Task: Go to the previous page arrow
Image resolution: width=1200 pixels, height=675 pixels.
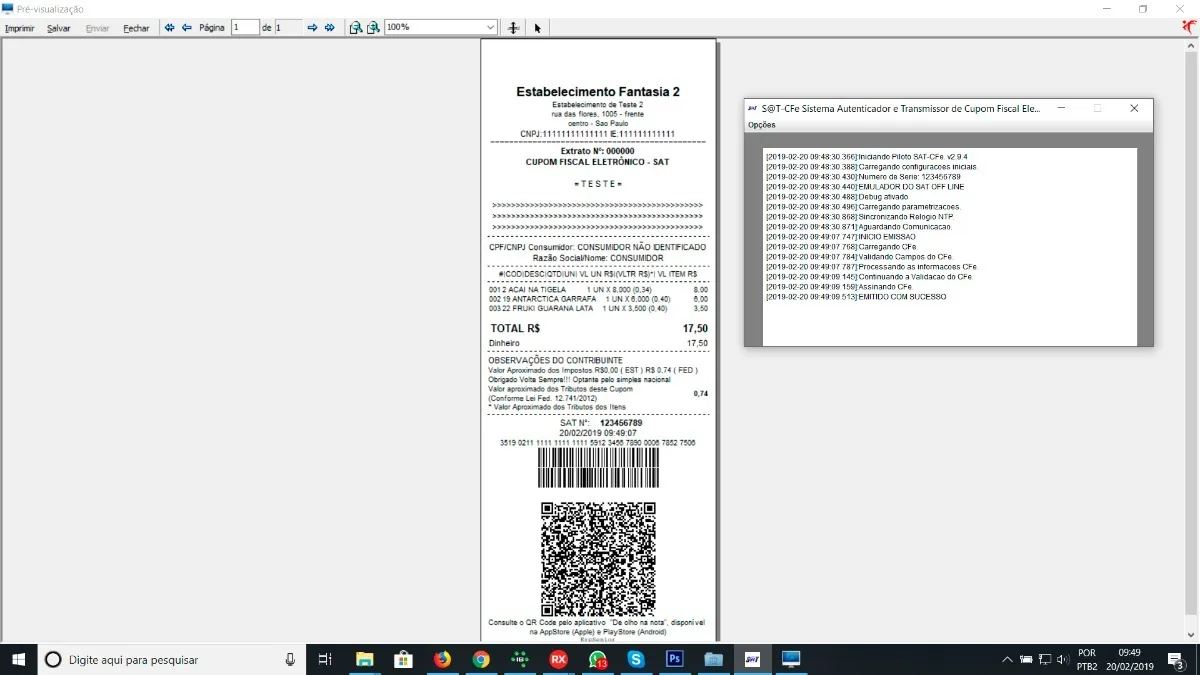Action: pyautogui.click(x=186, y=28)
